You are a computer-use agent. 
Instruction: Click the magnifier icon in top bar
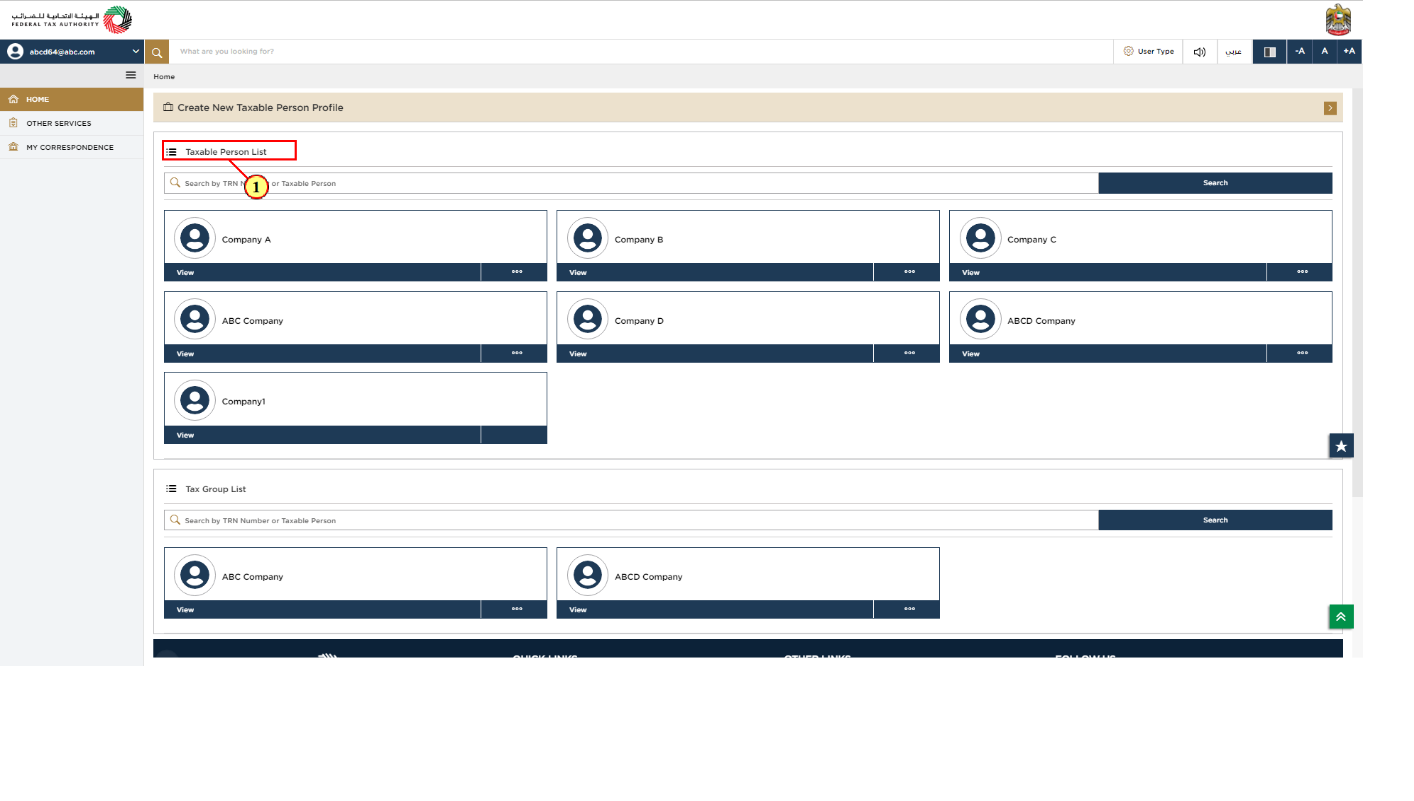pos(157,52)
